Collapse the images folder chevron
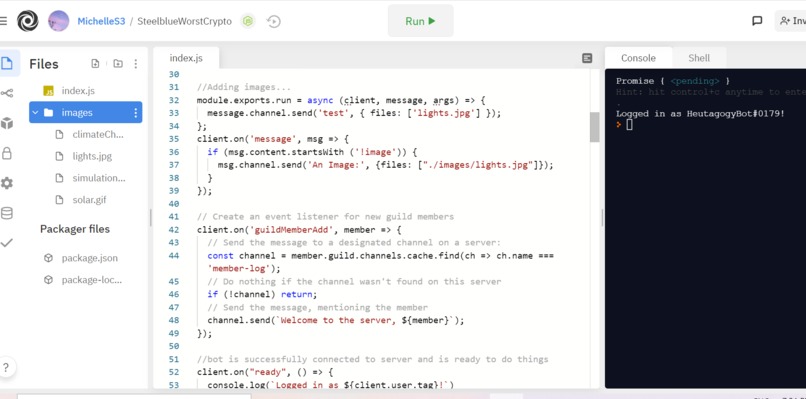 (35, 113)
